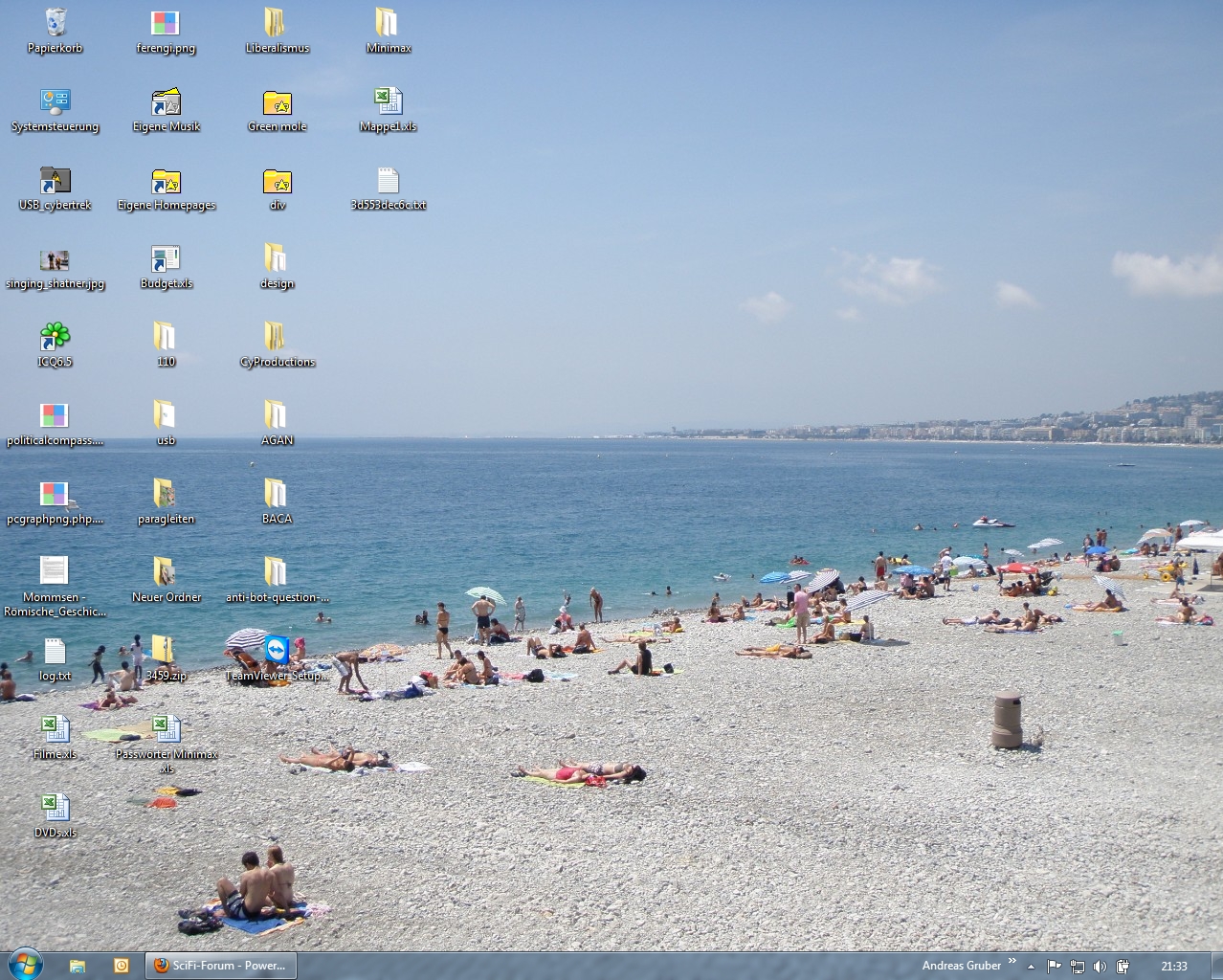Show hidden system tray icons
Screen dimensions: 1223x980
[1031, 967]
